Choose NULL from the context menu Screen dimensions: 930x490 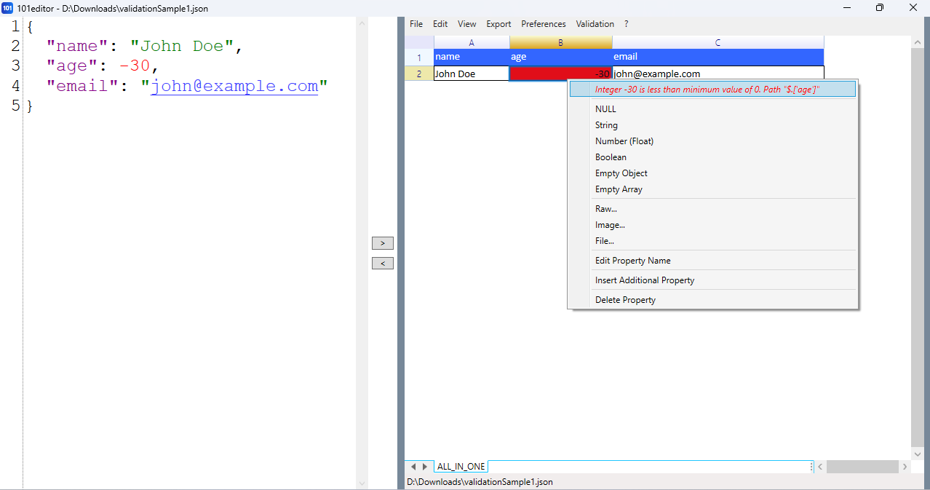712,109
